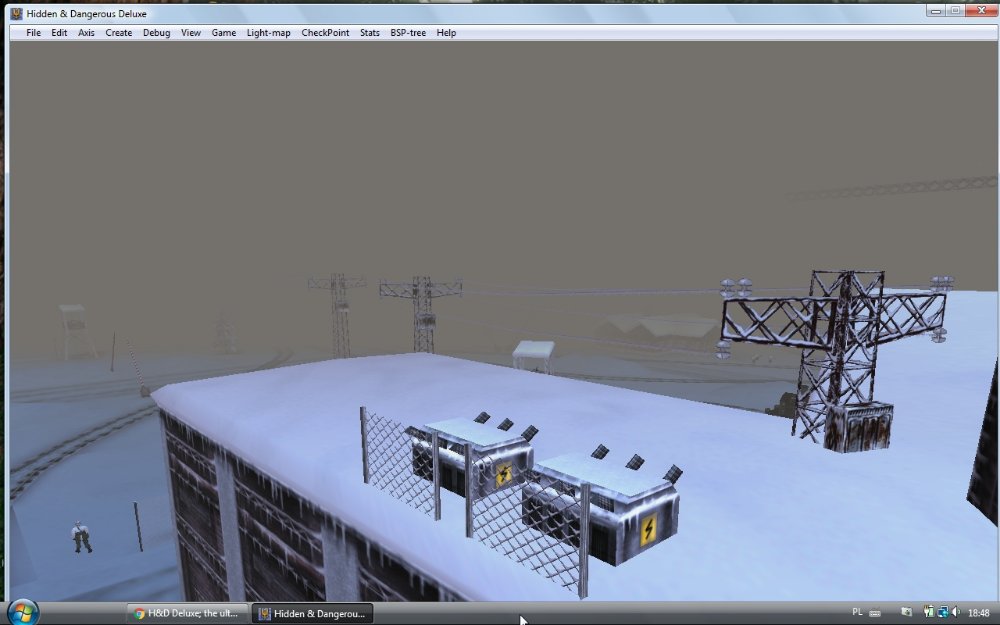This screenshot has width=1000, height=625.
Task: Maximize the Hidden & Dangerous Deluxe window
Action: [955, 10]
